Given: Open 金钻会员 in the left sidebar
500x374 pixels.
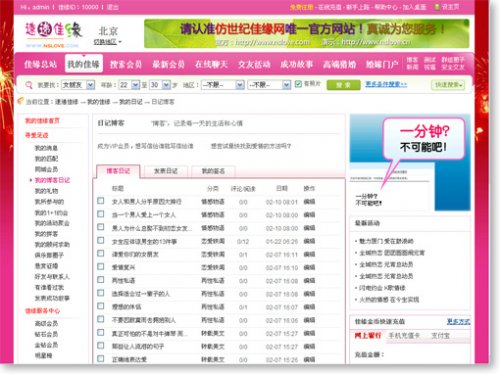Looking at the screenshot, I should [x=46, y=345].
